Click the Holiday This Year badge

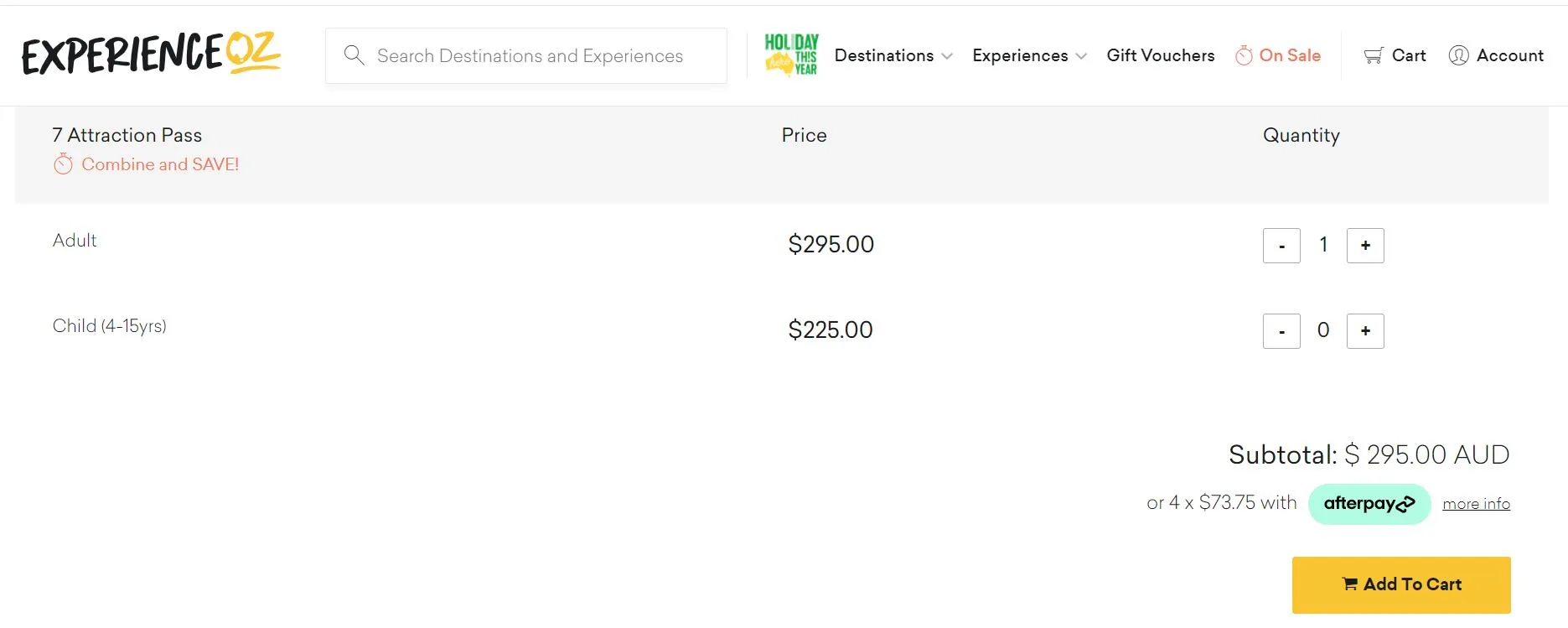791,55
